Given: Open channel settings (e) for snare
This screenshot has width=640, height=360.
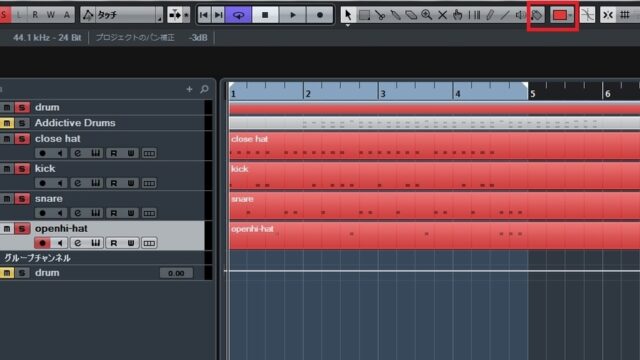Looking at the screenshot, I should tap(78, 213).
